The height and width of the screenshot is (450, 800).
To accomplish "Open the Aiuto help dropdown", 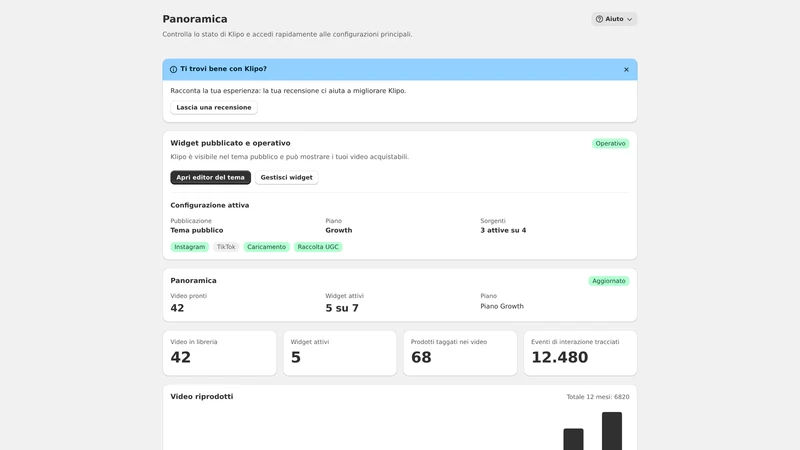I will (614, 19).
